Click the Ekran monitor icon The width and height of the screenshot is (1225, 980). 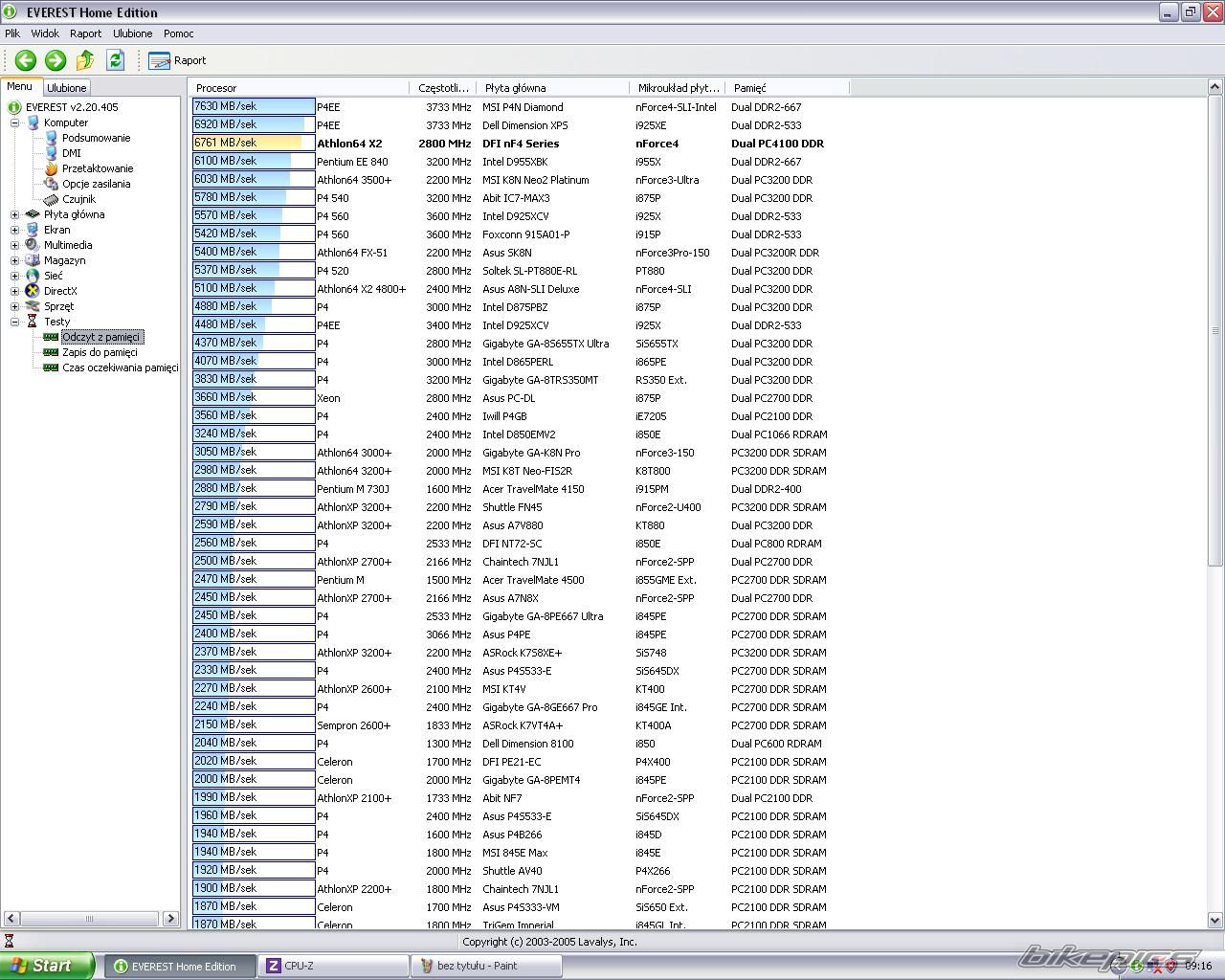pos(33,230)
